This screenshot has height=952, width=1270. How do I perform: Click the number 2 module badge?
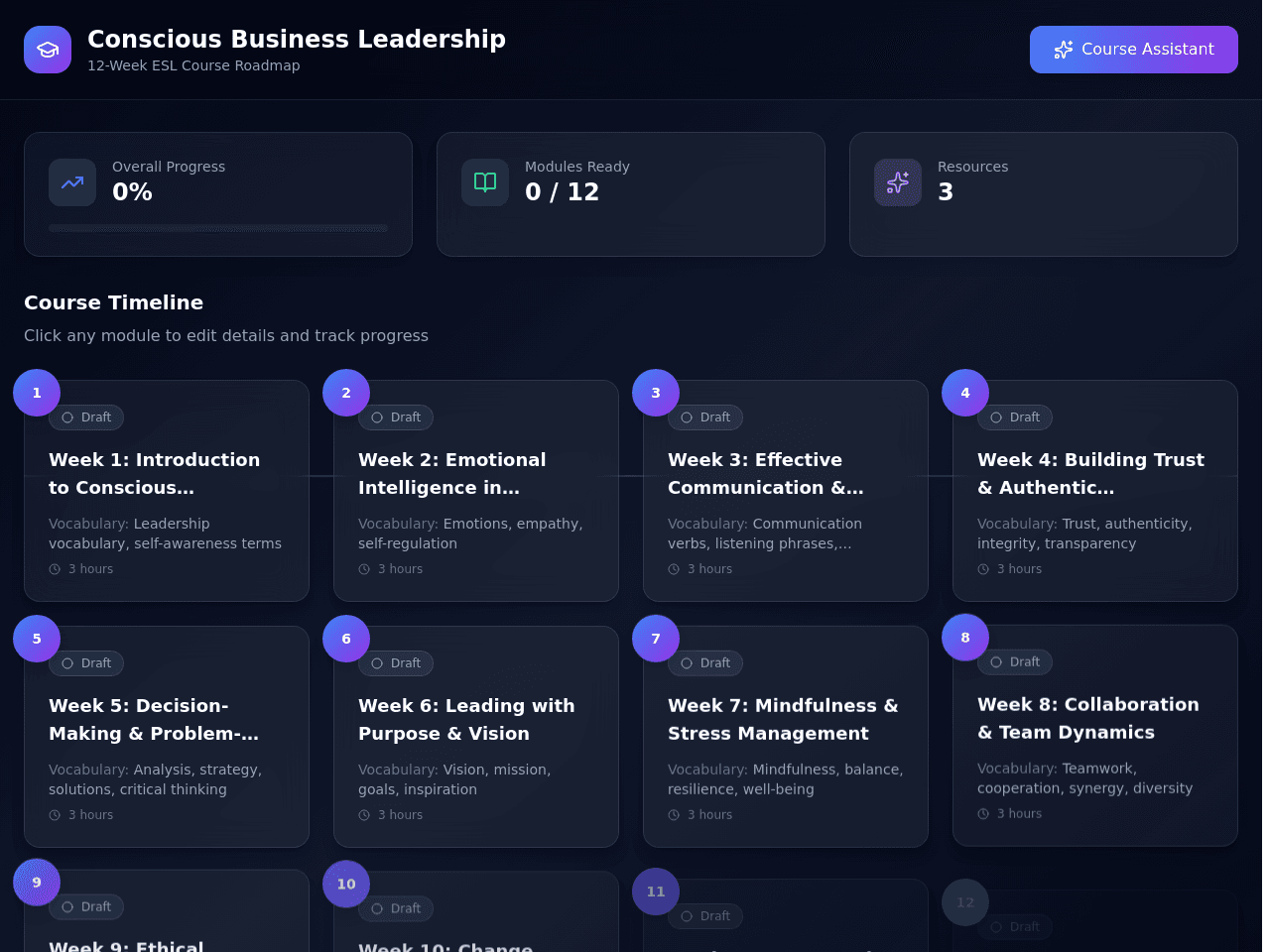coord(346,393)
